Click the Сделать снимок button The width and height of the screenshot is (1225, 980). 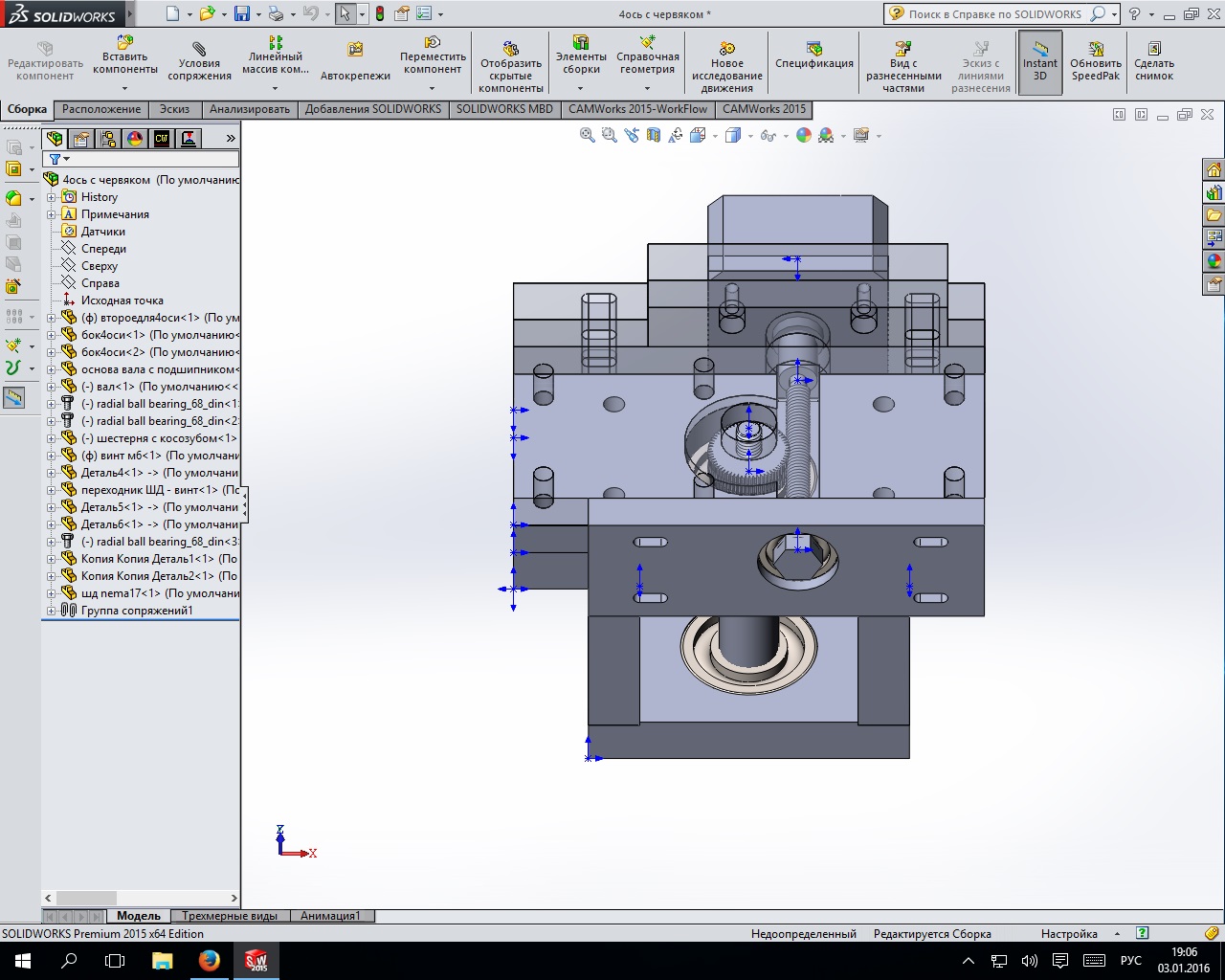coord(1153,62)
